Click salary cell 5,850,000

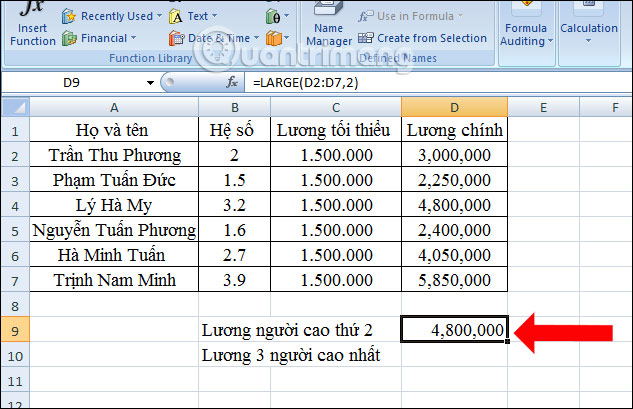pos(455,280)
